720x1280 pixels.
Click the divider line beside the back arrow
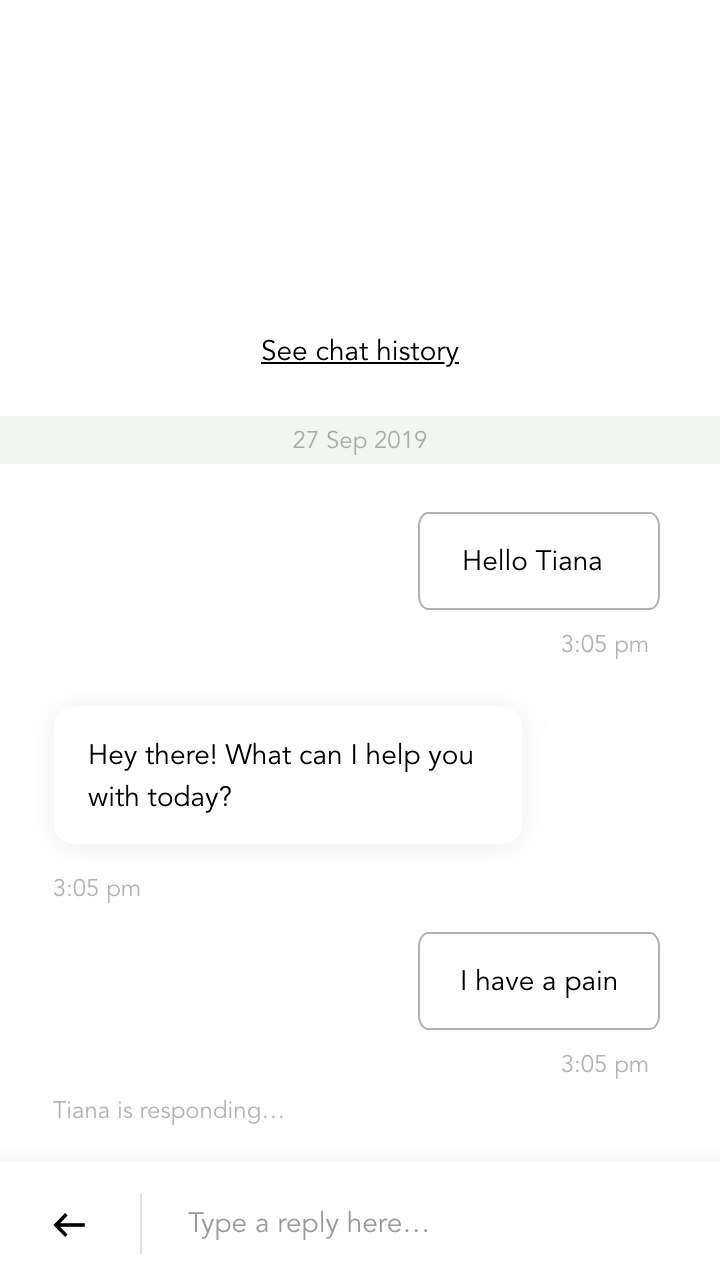[x=141, y=1223]
